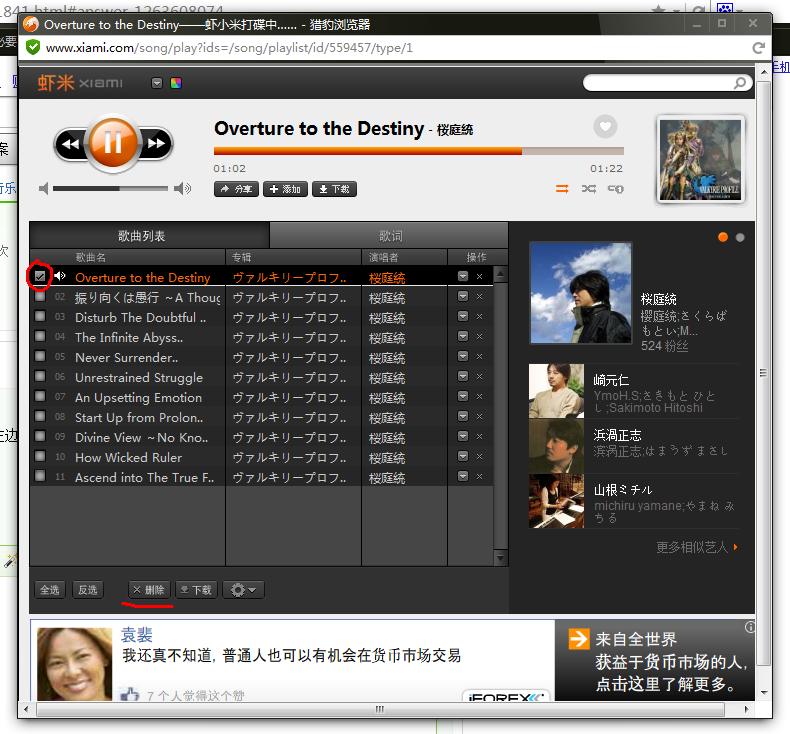Click 反选 invert selection button
The image size is (790, 734).
click(88, 590)
